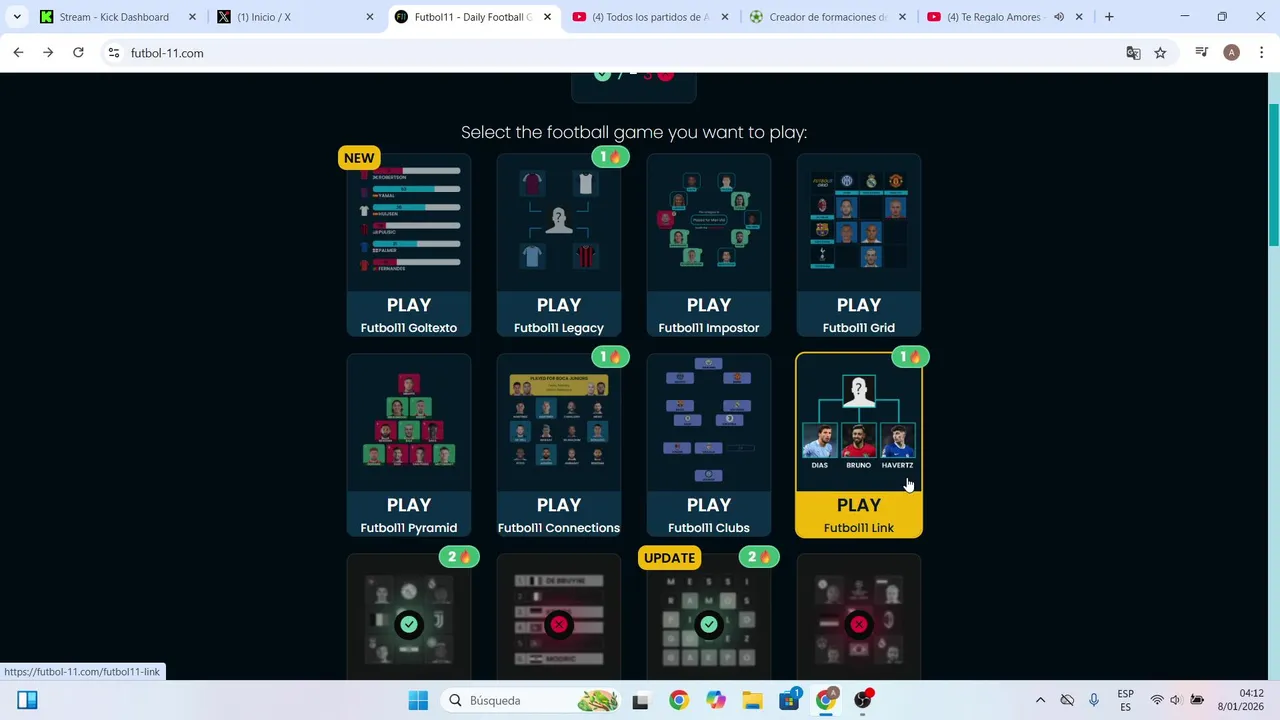
Task: Go forward in browser history
Action: [48, 53]
